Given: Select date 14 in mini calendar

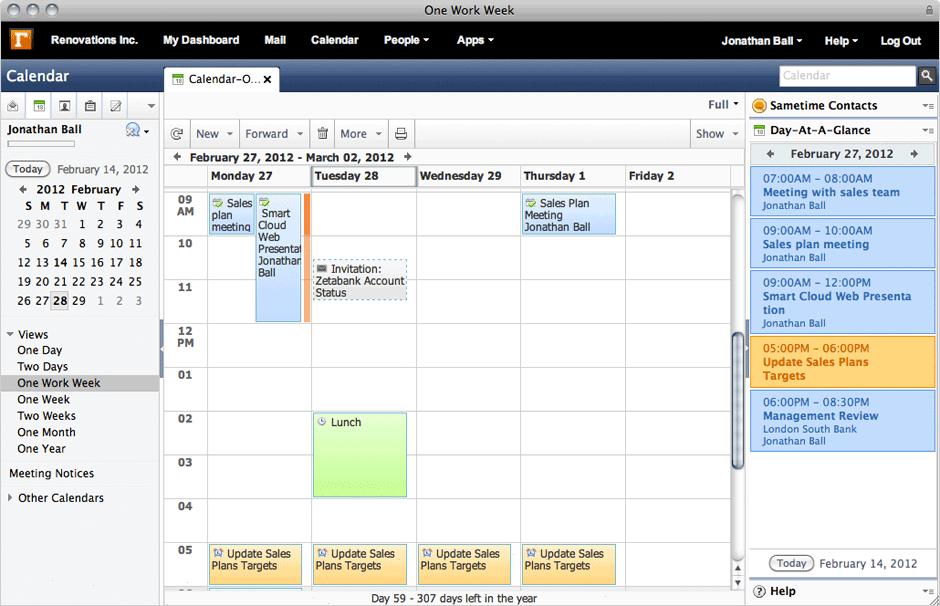Looking at the screenshot, I should pos(60,263).
